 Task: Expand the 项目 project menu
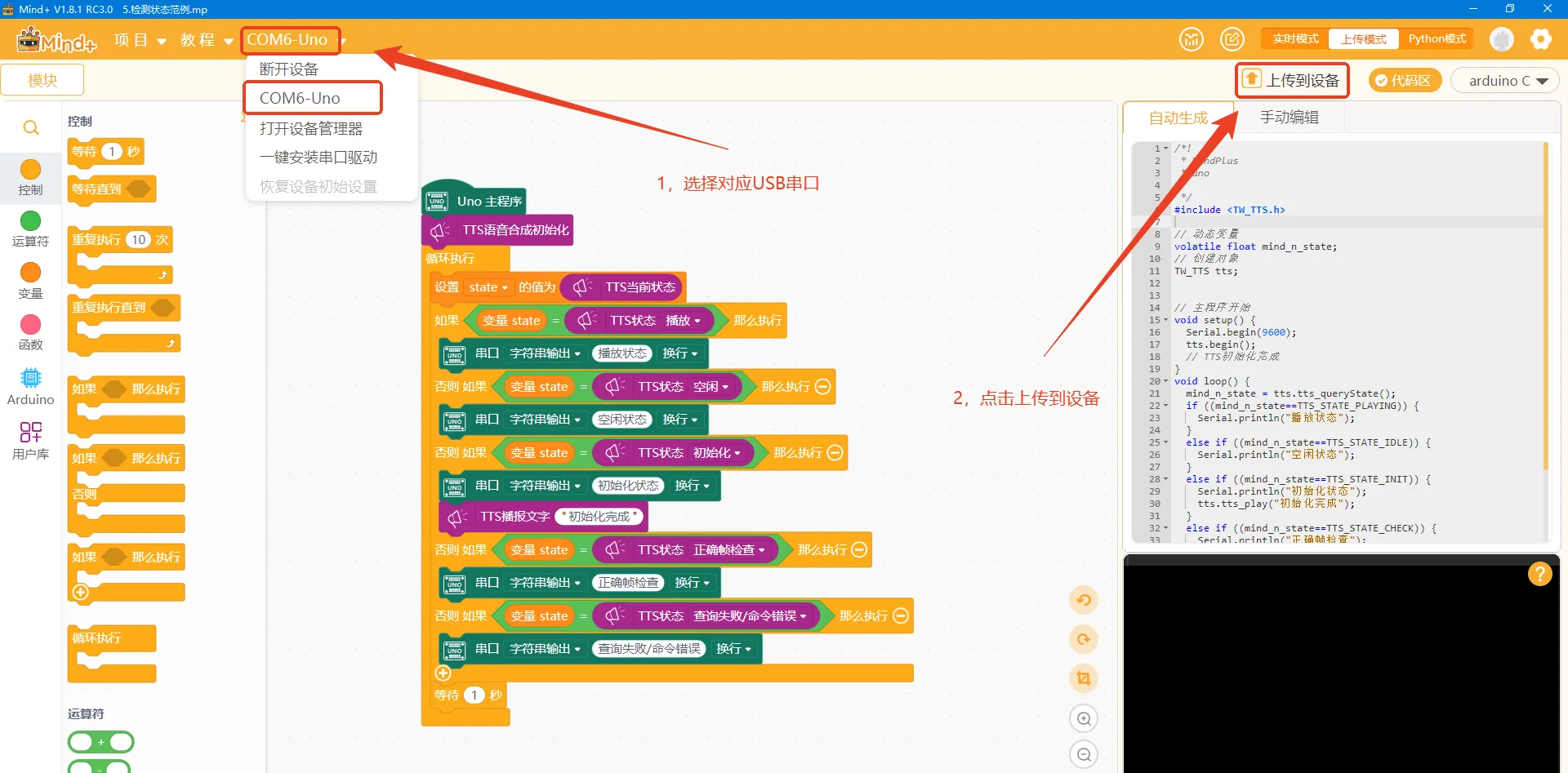point(140,40)
